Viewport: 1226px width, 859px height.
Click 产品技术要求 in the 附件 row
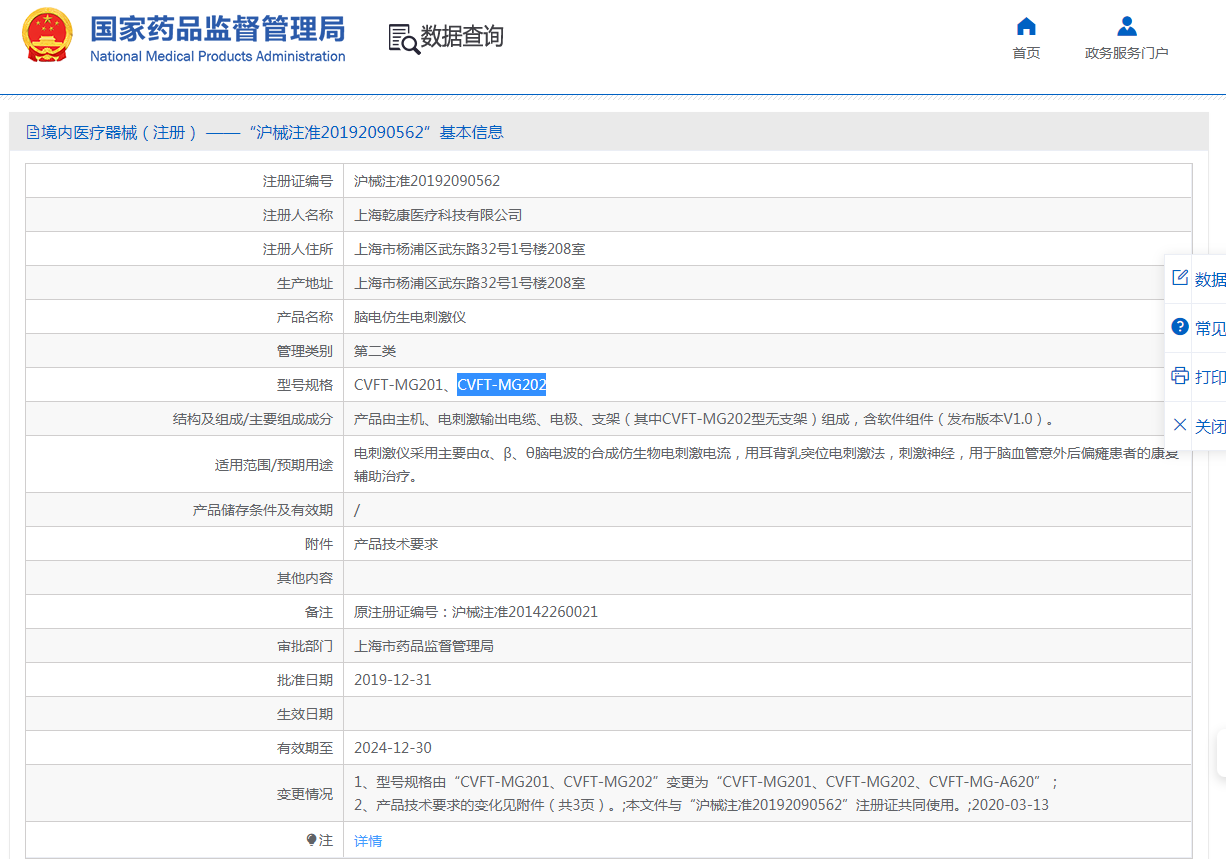396,544
